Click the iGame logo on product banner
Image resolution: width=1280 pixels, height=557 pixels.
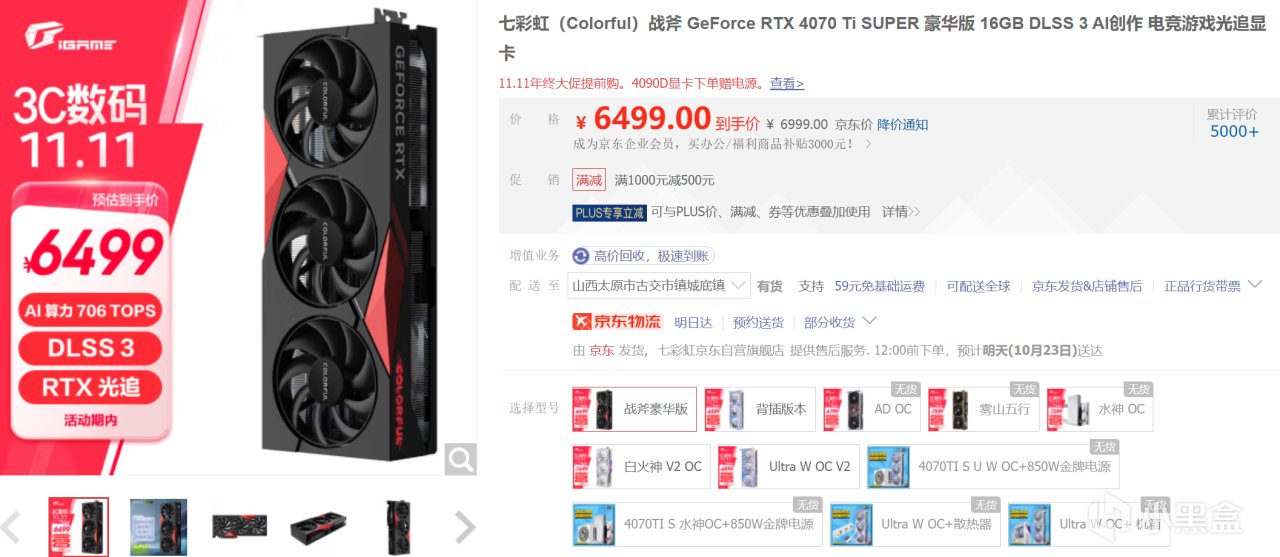[x=74, y=40]
